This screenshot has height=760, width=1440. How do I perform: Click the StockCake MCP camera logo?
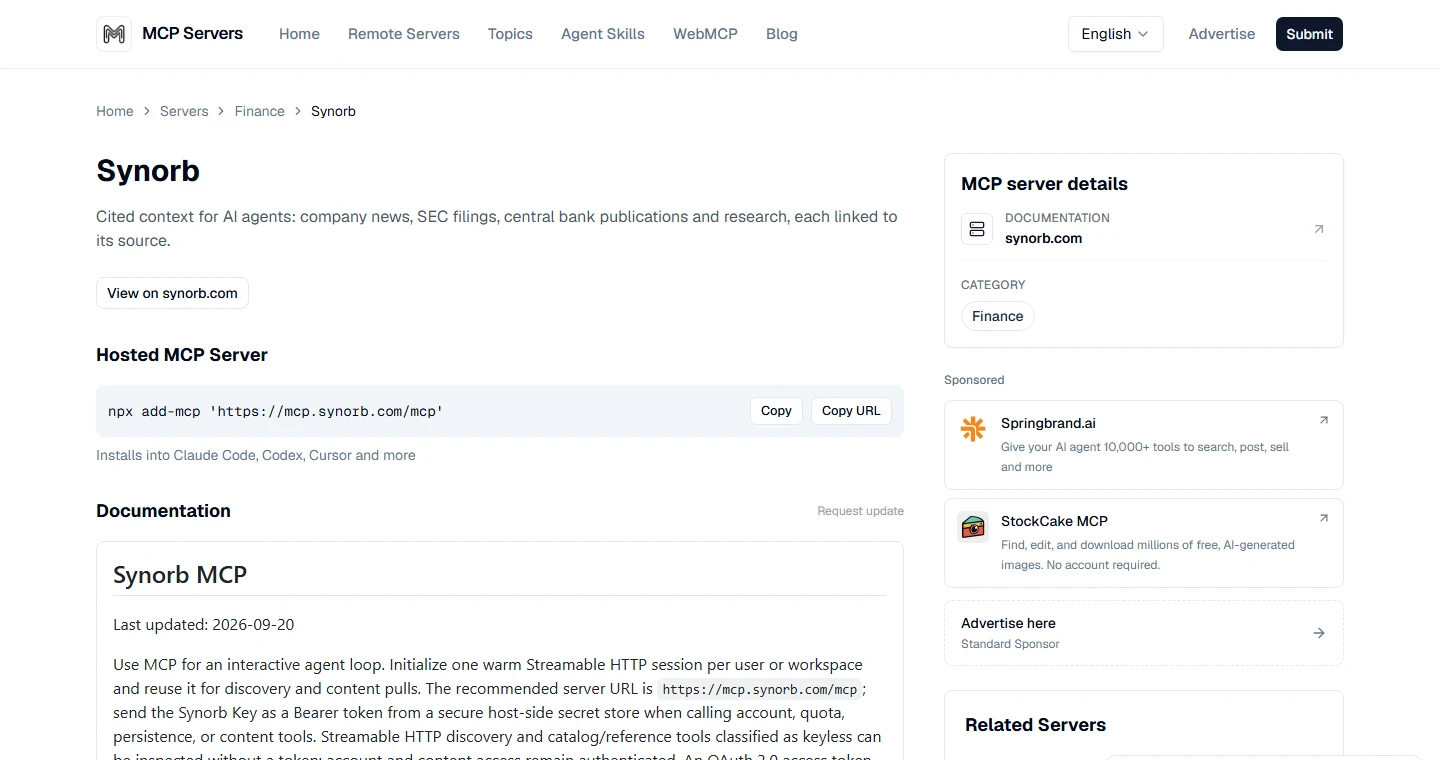click(973, 527)
